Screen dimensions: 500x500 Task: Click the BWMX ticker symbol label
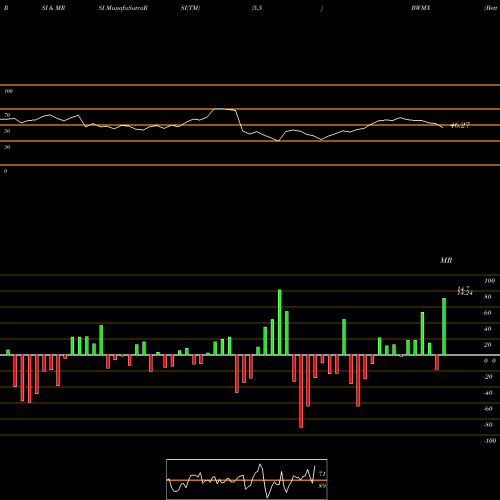421,8
